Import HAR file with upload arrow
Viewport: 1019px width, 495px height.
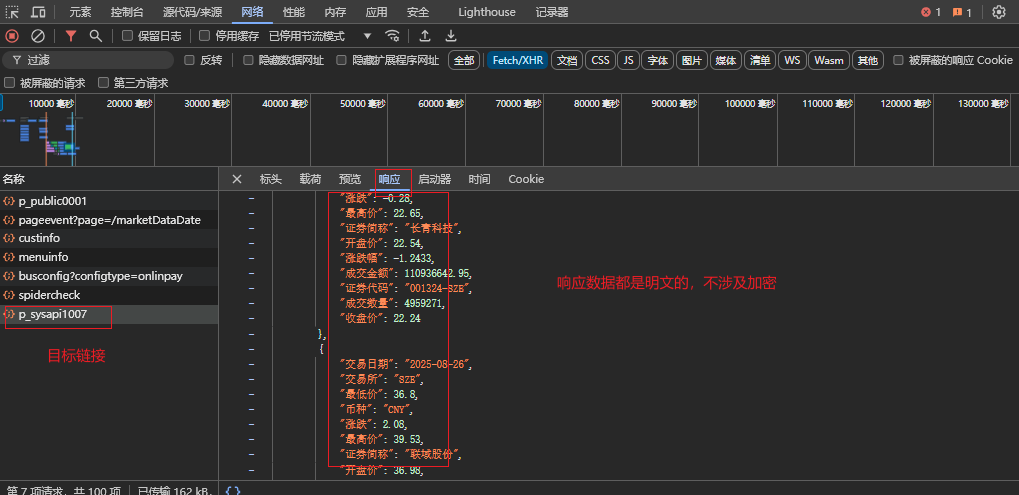pyautogui.click(x=424, y=36)
